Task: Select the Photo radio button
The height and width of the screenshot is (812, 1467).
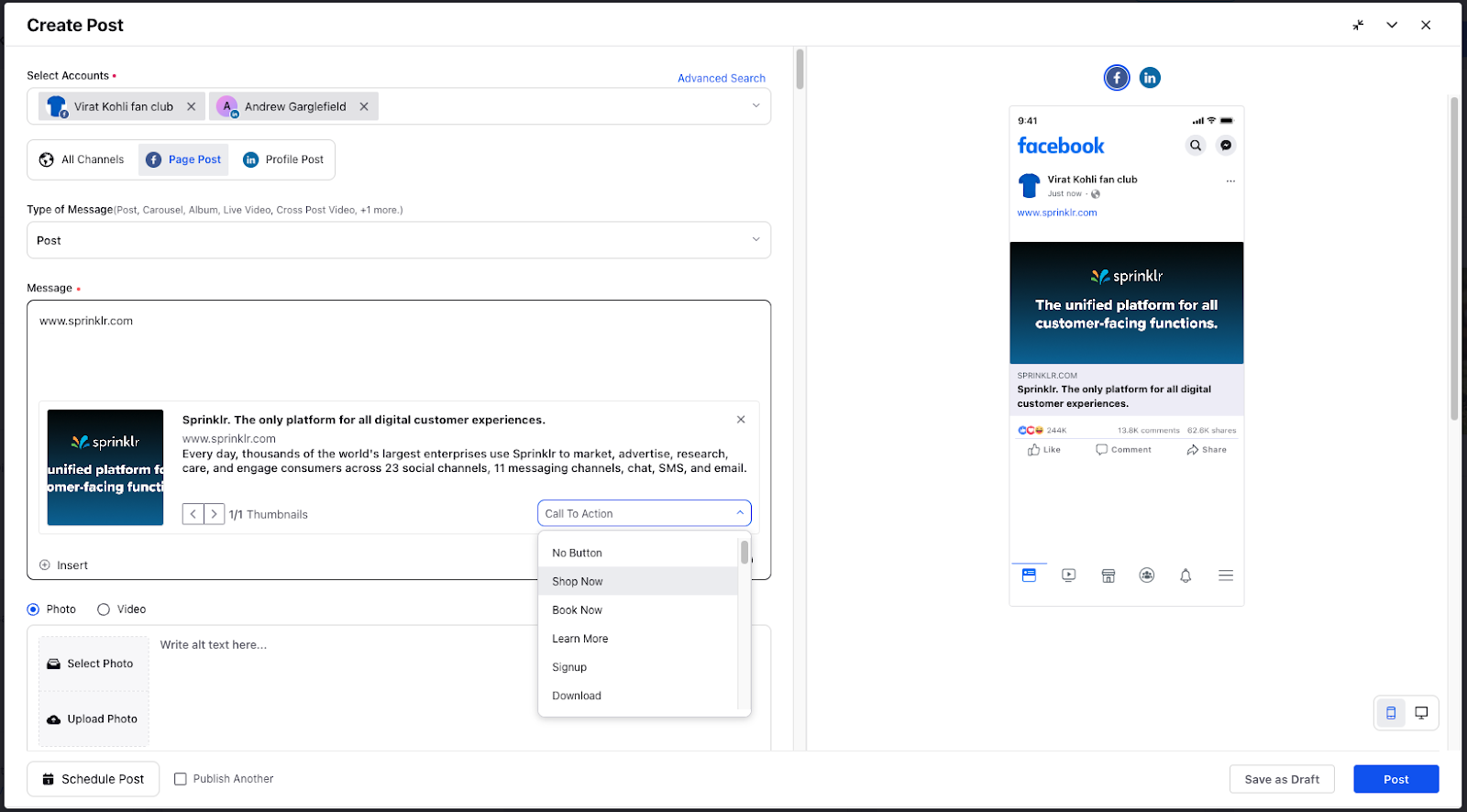Action: coord(33,609)
